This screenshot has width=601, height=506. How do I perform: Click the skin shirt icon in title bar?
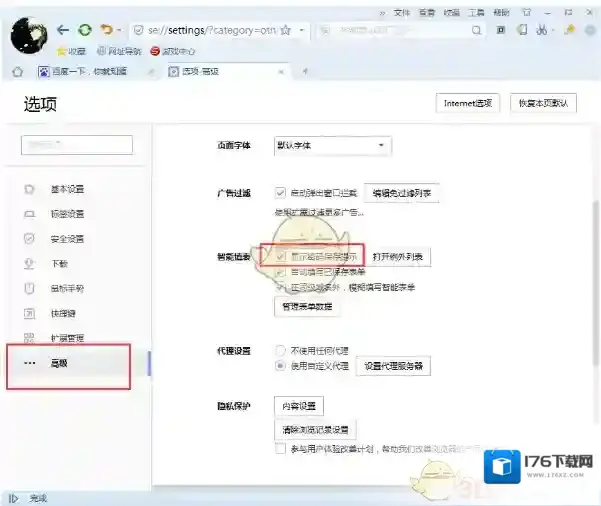pyautogui.click(x=527, y=13)
